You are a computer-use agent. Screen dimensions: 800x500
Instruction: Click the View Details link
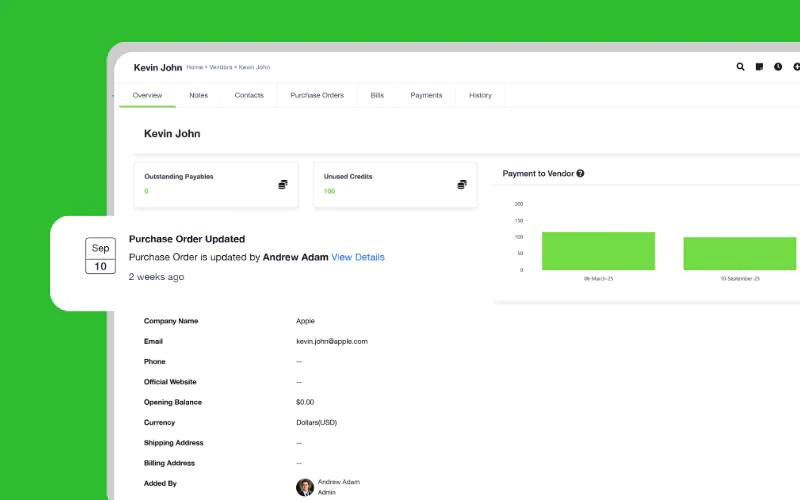358,257
